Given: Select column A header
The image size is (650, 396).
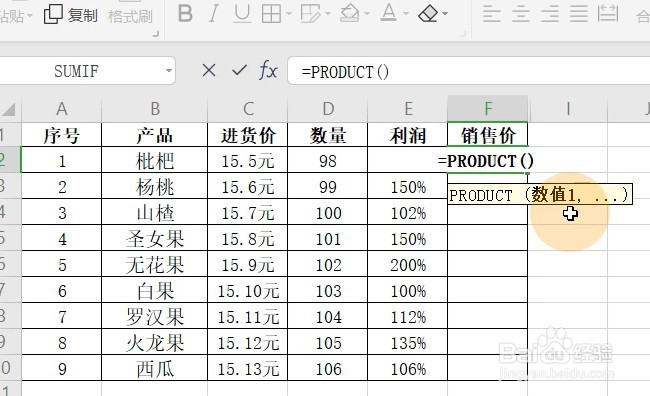Looking at the screenshot, I should (x=62, y=109).
